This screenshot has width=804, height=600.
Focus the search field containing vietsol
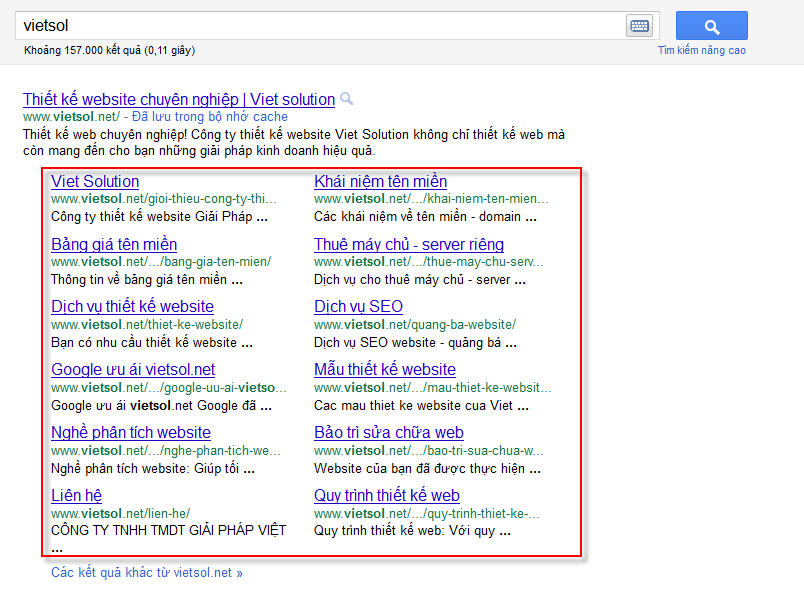[x=320, y=26]
